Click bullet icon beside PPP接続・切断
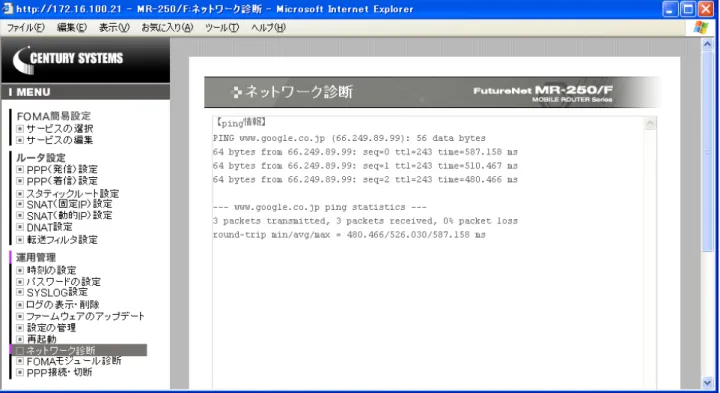The width and height of the screenshot is (720, 393). pos(20,372)
